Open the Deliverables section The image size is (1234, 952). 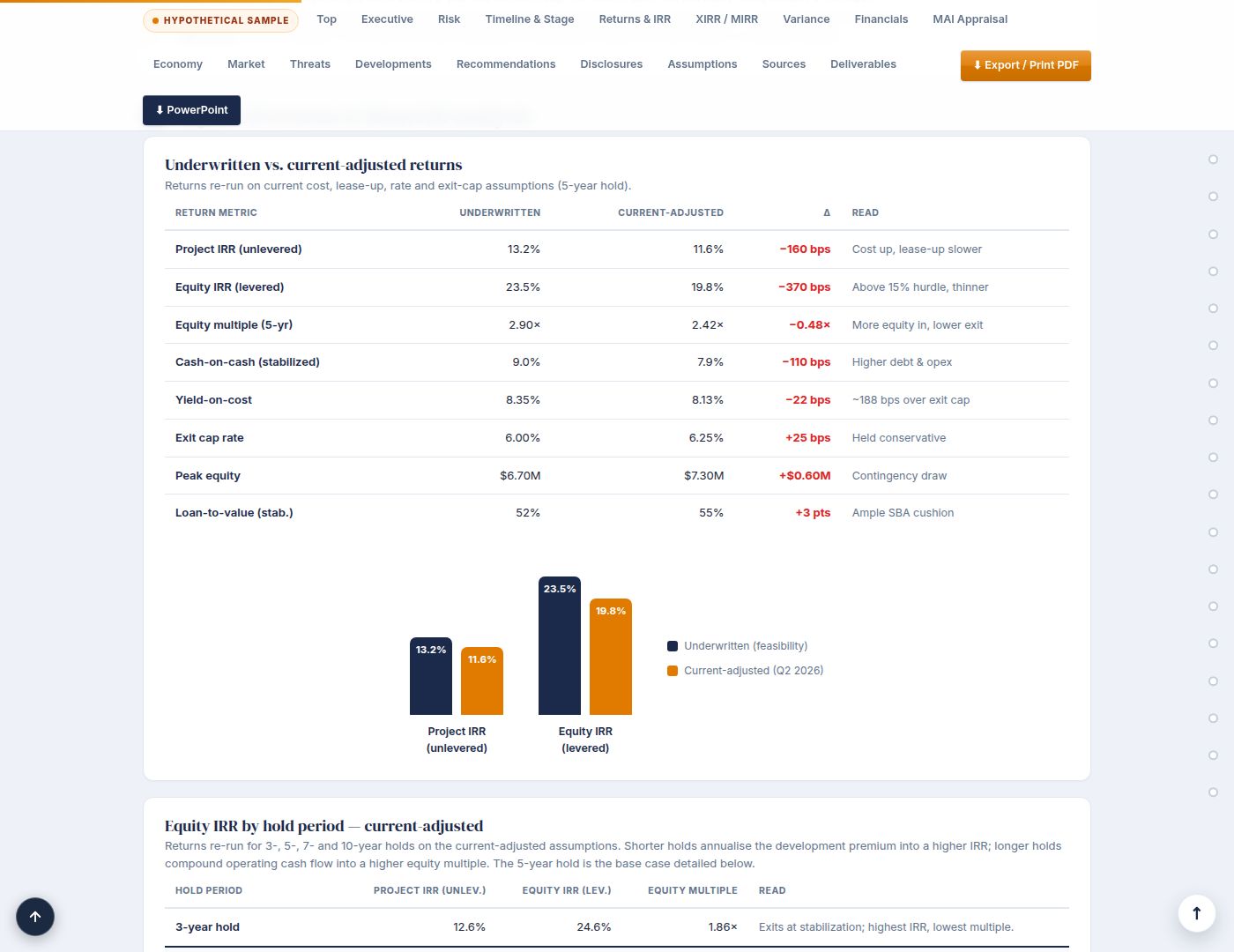tap(863, 64)
